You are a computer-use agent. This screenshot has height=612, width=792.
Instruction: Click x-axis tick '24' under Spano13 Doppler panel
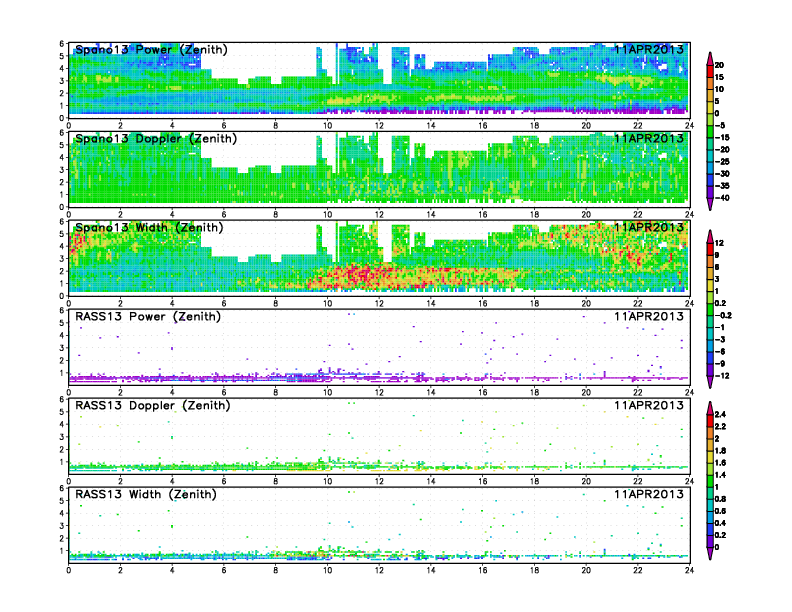(x=689, y=214)
